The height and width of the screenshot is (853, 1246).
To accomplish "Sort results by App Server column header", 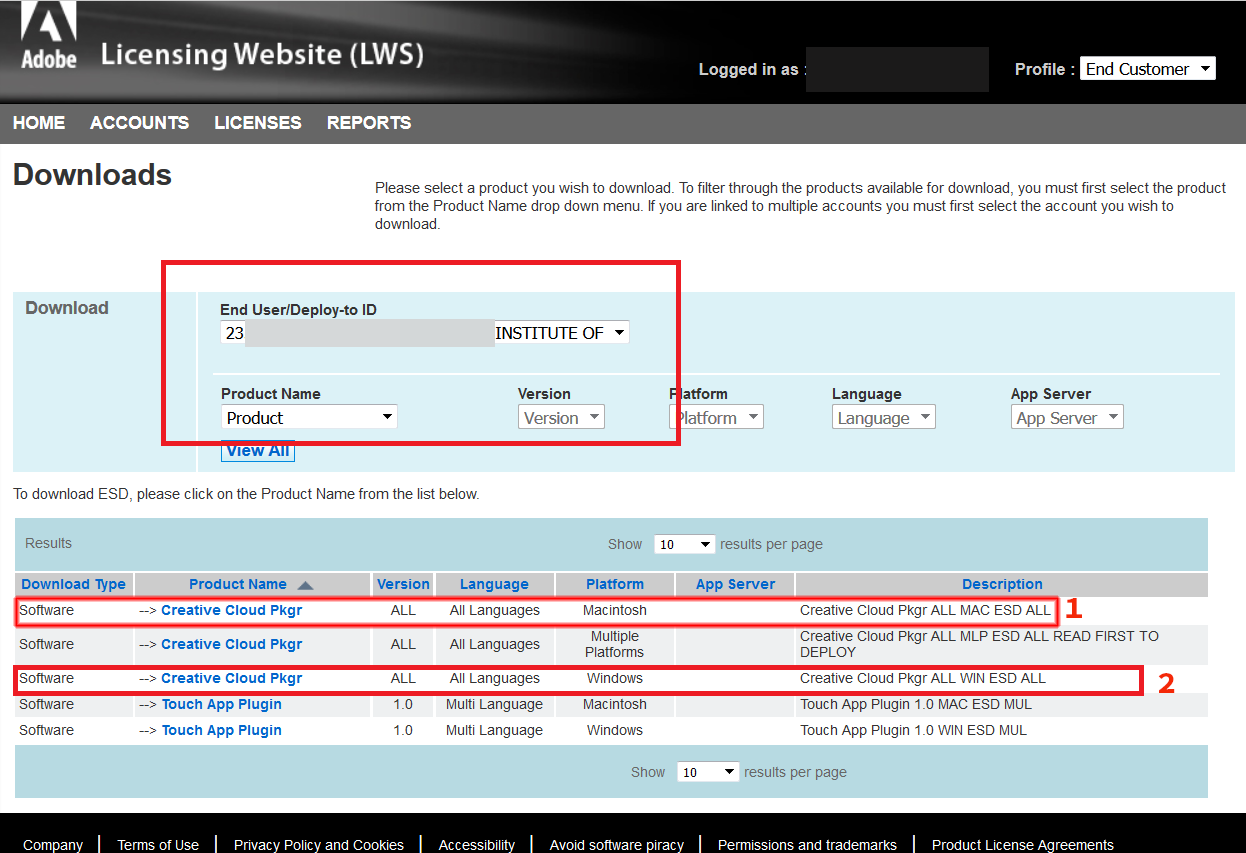I will tap(735, 584).
